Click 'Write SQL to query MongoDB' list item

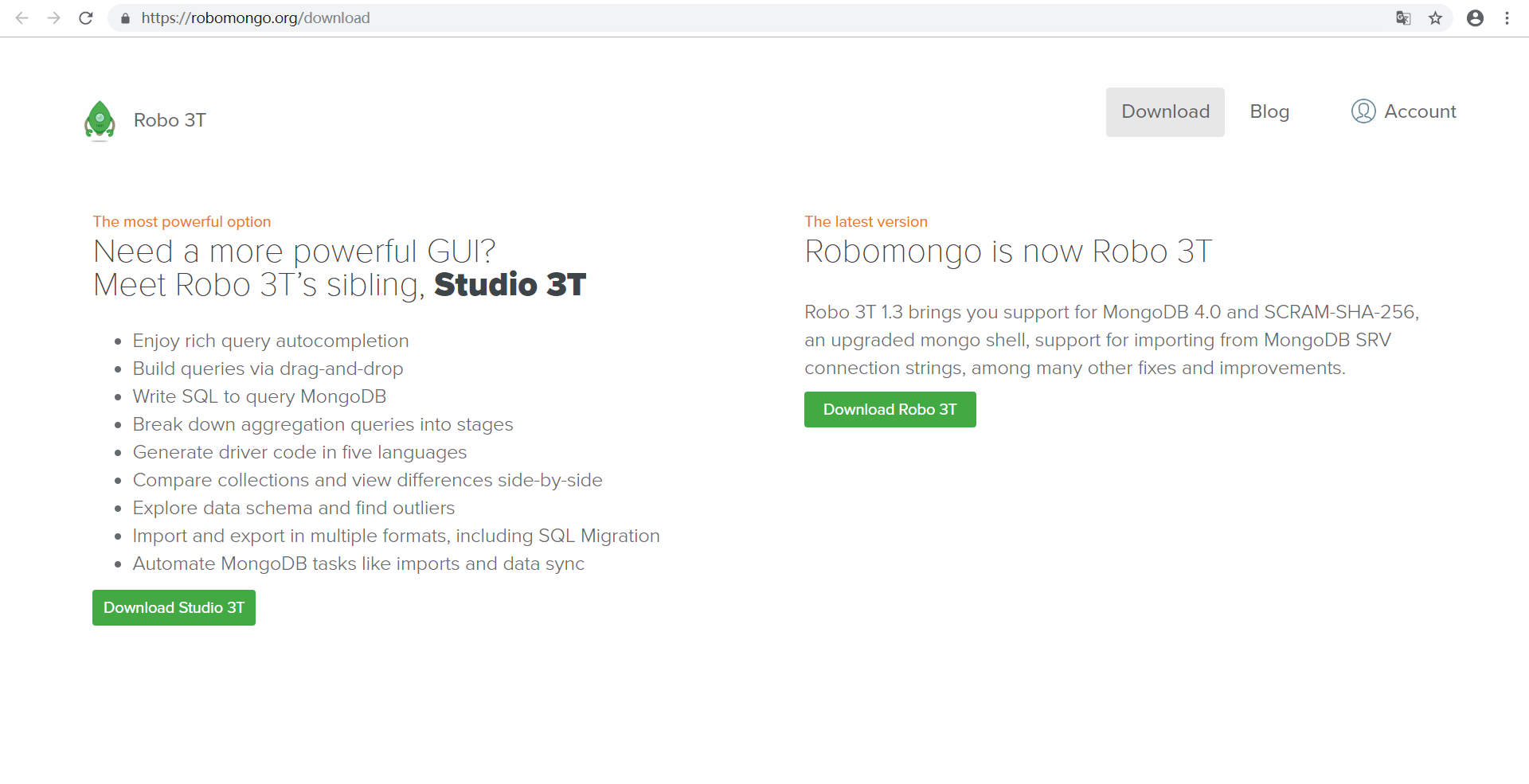pos(260,396)
